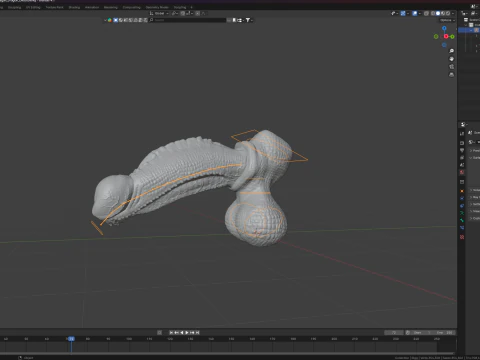Jump to timeline start frame
Screen dimensions: 480x360
tap(171, 332)
